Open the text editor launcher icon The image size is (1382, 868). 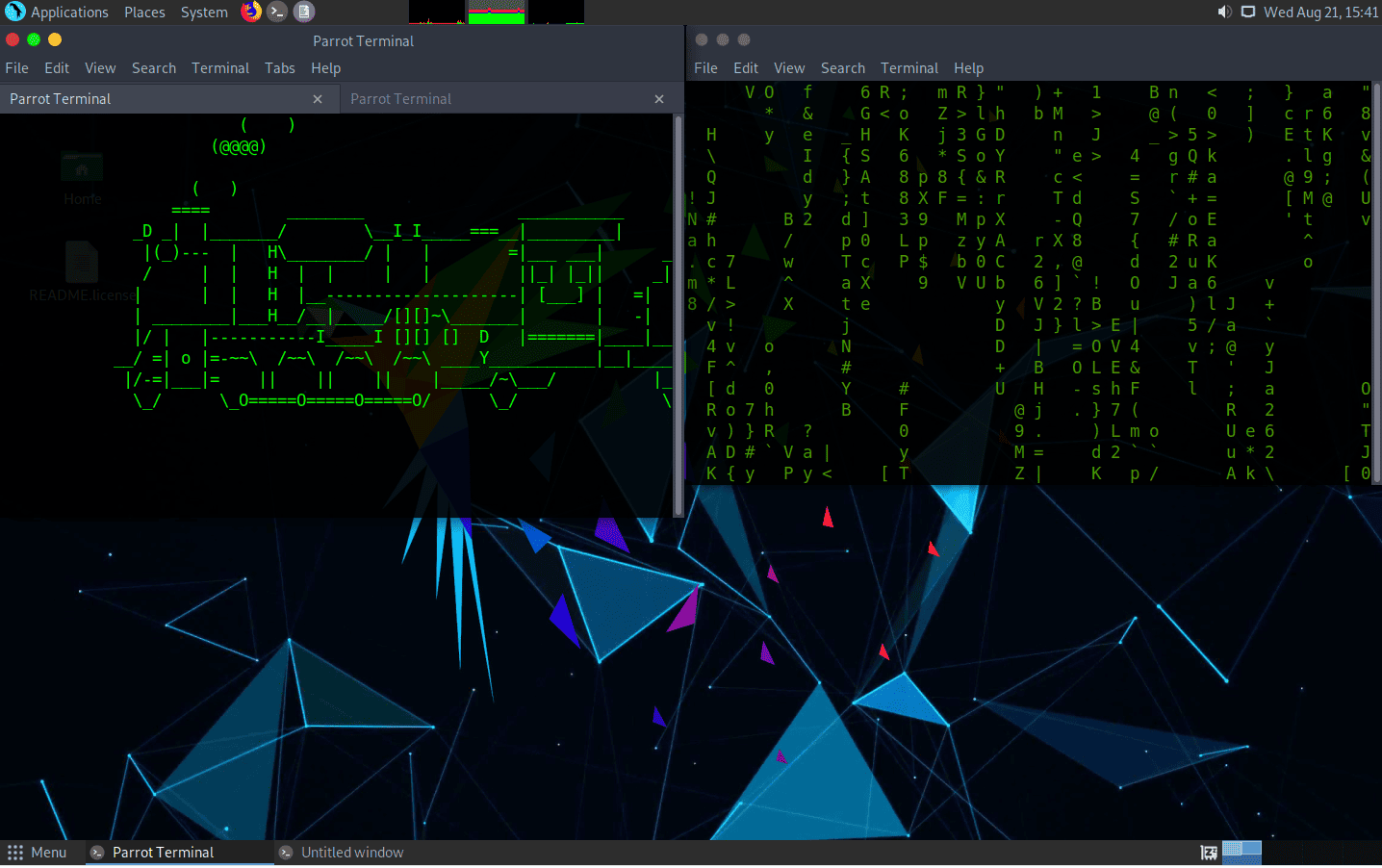304,12
